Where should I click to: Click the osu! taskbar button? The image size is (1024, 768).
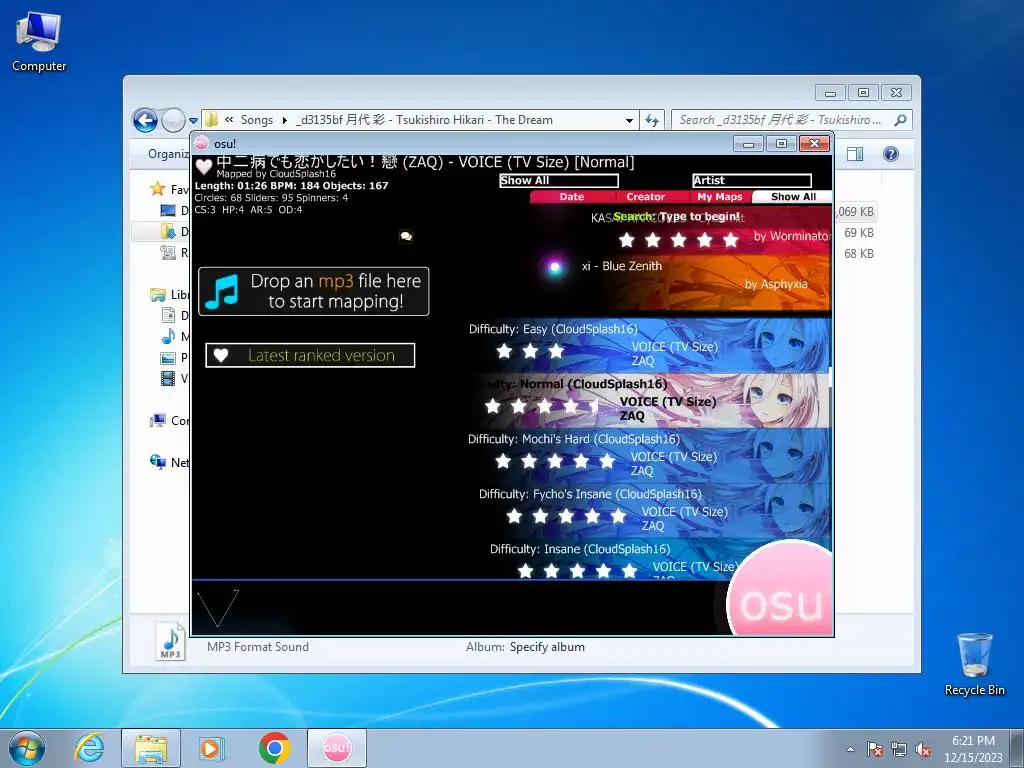click(336, 748)
